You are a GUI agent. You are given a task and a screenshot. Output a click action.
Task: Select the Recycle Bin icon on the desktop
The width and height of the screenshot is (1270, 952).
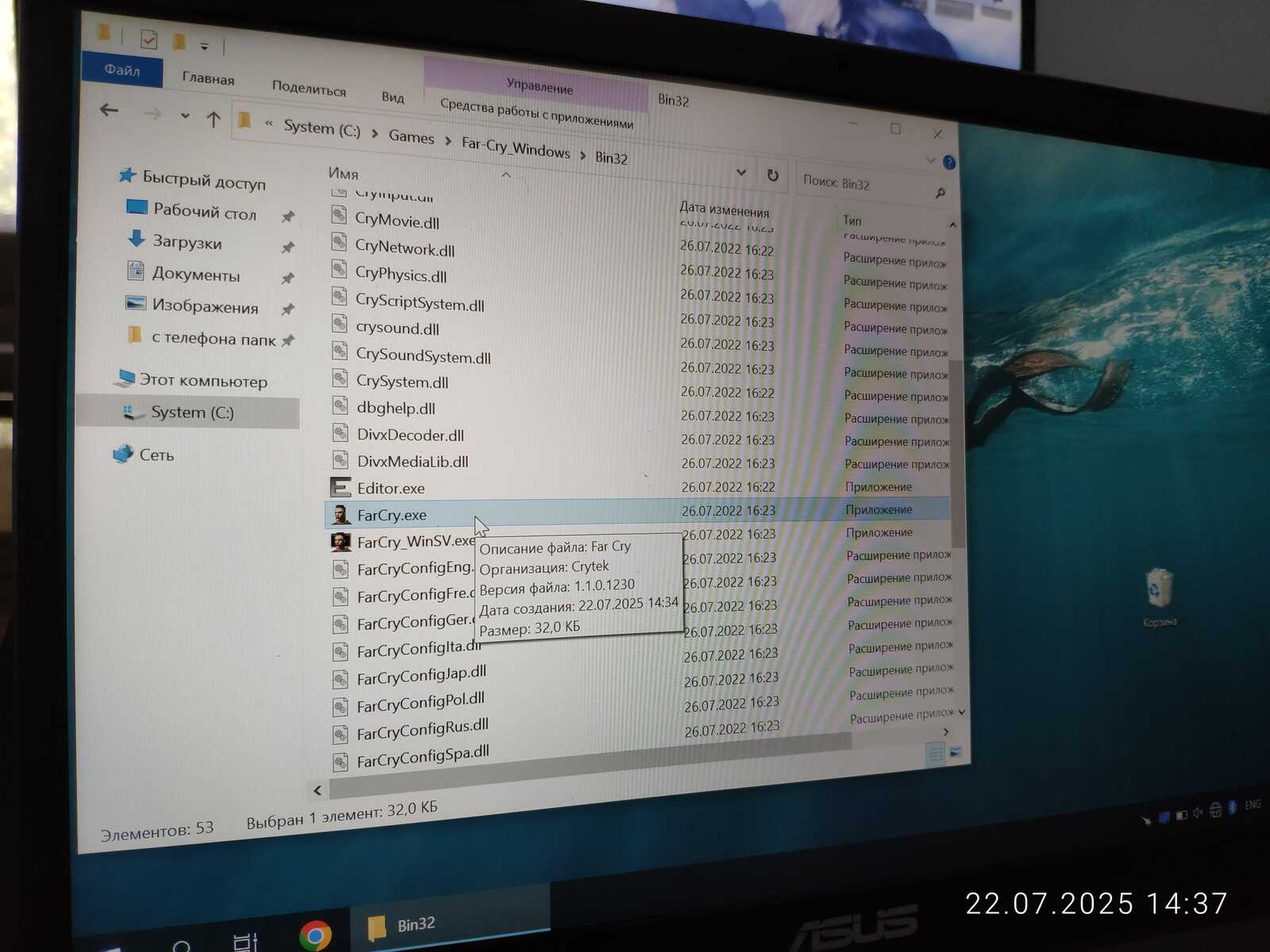coord(1159,588)
